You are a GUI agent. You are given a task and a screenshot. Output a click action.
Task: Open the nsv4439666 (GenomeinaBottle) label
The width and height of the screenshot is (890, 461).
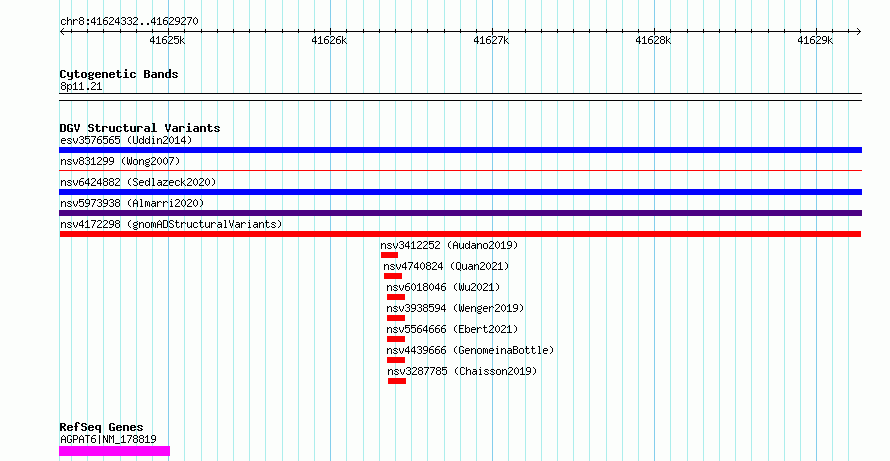(470, 350)
